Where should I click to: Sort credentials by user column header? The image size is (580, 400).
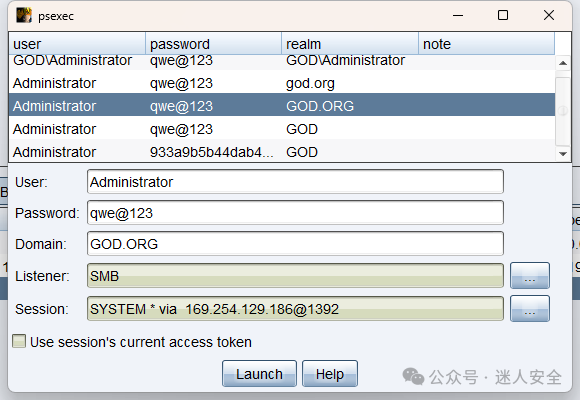coord(77,44)
